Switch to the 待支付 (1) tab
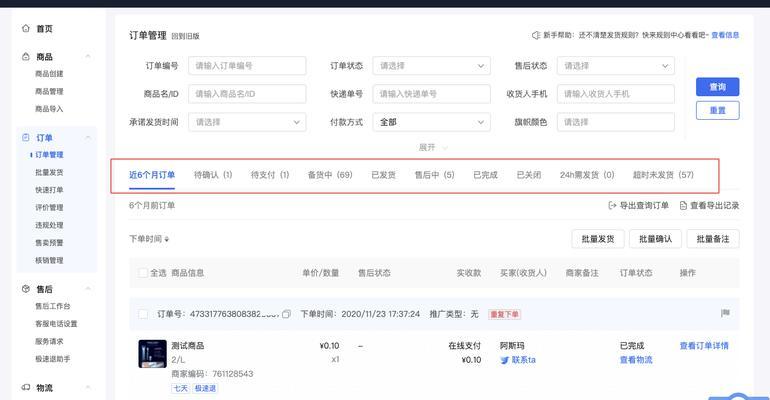This screenshot has height=400, width=770. click(270, 175)
